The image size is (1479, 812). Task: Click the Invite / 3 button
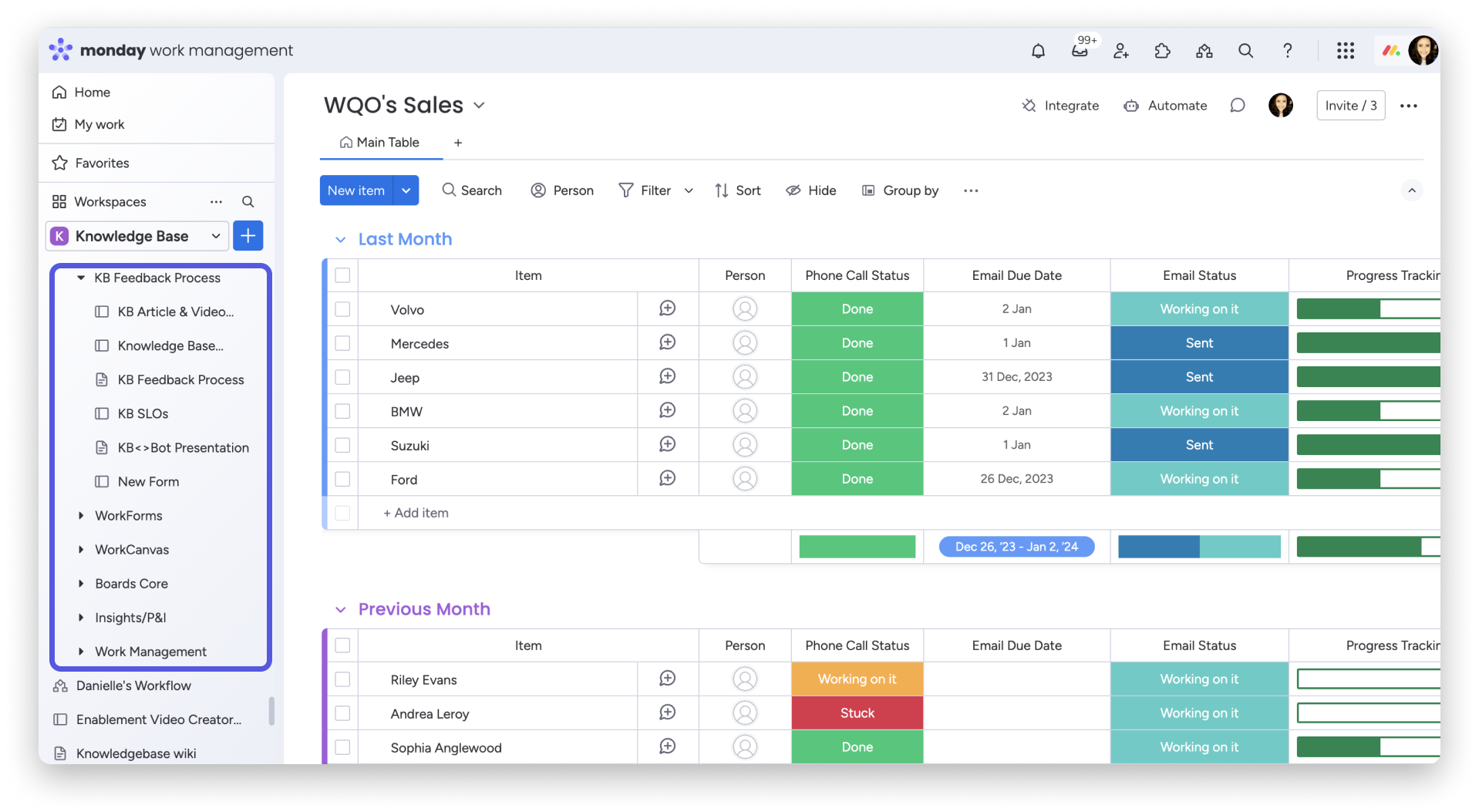1351,106
